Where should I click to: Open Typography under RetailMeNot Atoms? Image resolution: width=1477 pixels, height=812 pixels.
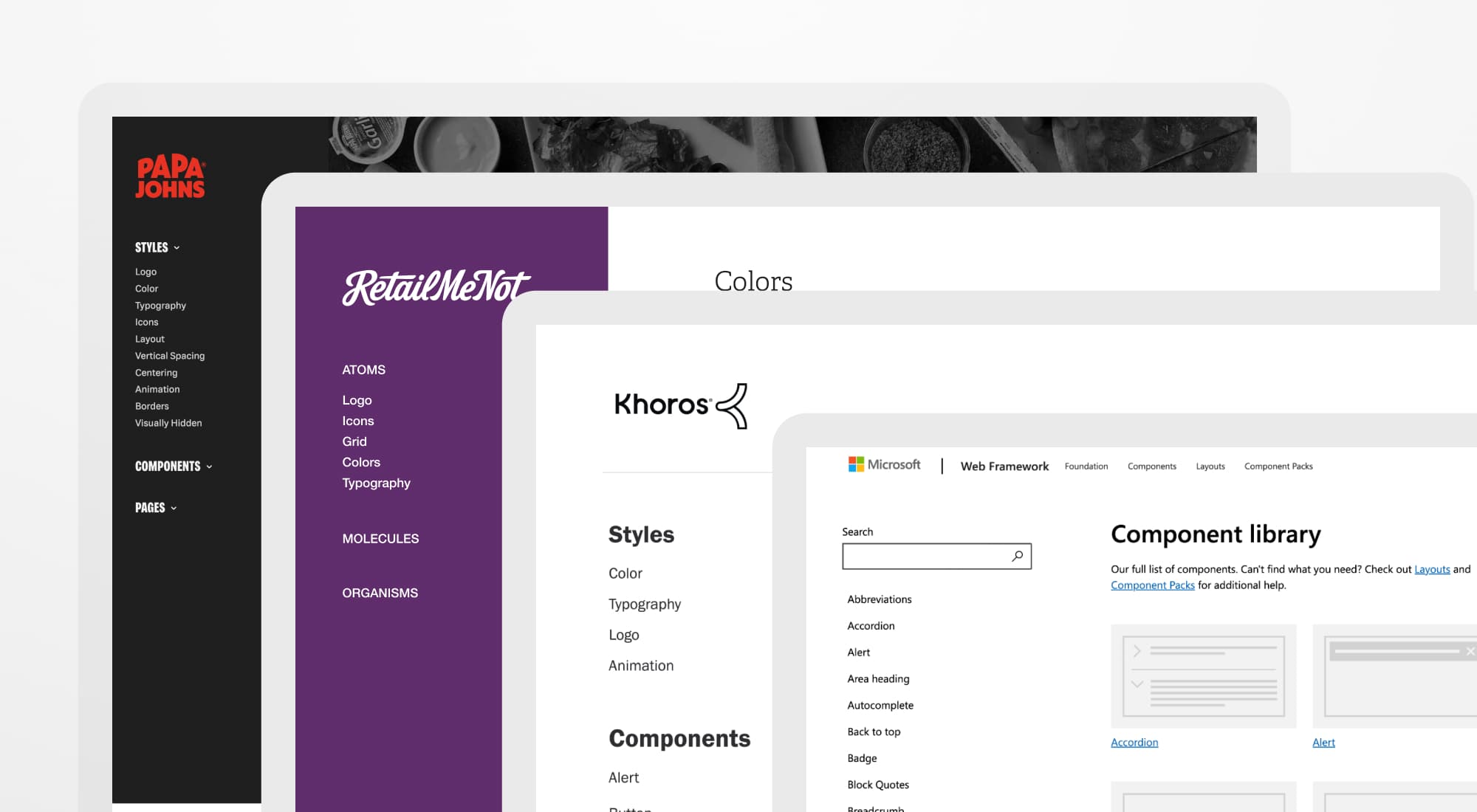coord(376,484)
